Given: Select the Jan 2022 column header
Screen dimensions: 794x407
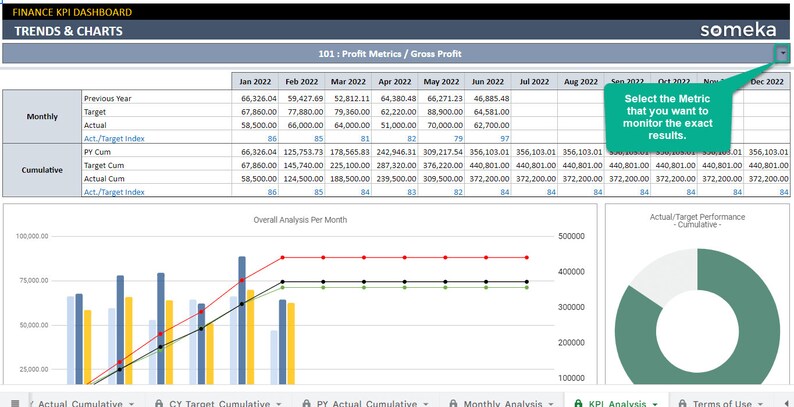Looking at the screenshot, I should point(255,81).
